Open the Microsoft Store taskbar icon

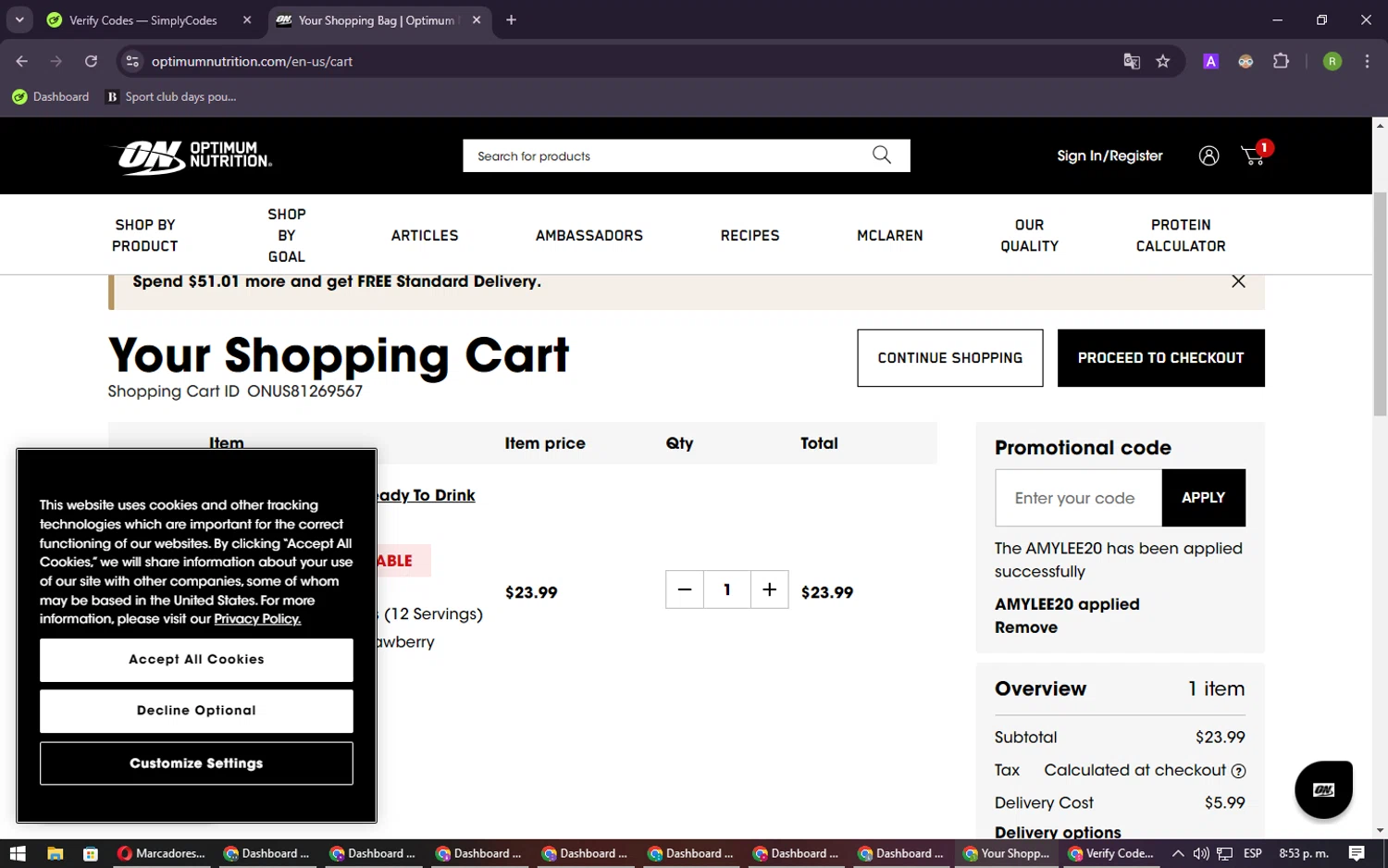[x=90, y=853]
